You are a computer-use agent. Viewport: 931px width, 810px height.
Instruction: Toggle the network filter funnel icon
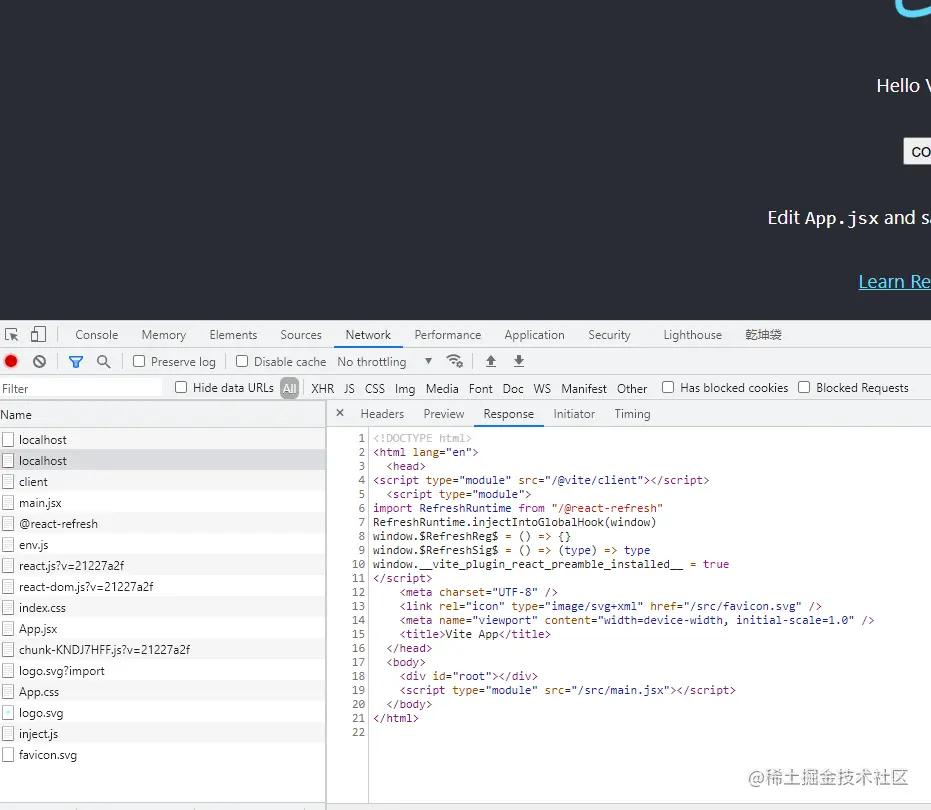click(x=76, y=362)
